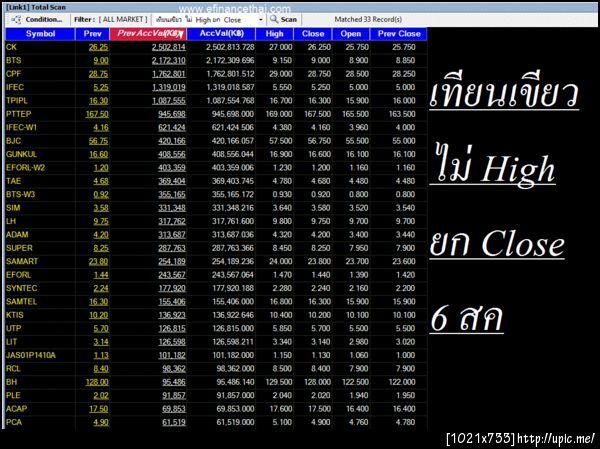Image resolution: width=600 pixels, height=449 pixels.
Task: Select the SAMART symbol
Action: [x=22, y=261]
